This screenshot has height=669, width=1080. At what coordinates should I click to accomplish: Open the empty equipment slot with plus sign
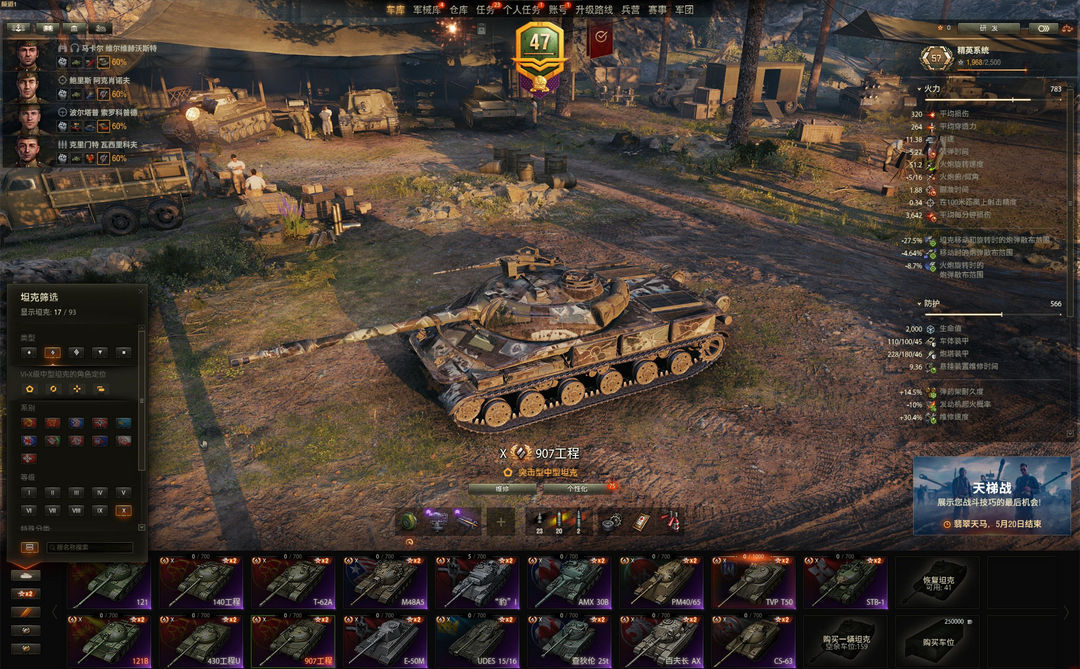pyautogui.click(x=501, y=522)
